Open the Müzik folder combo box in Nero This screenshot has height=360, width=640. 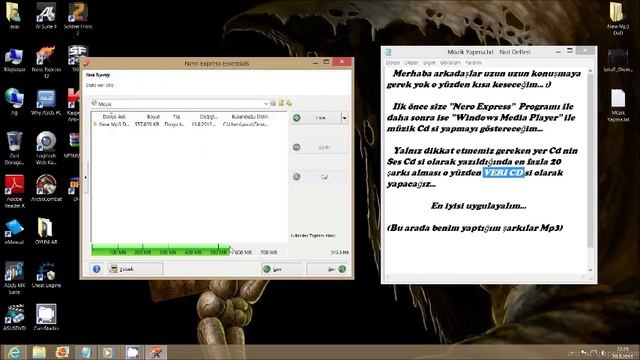(x=180, y=104)
